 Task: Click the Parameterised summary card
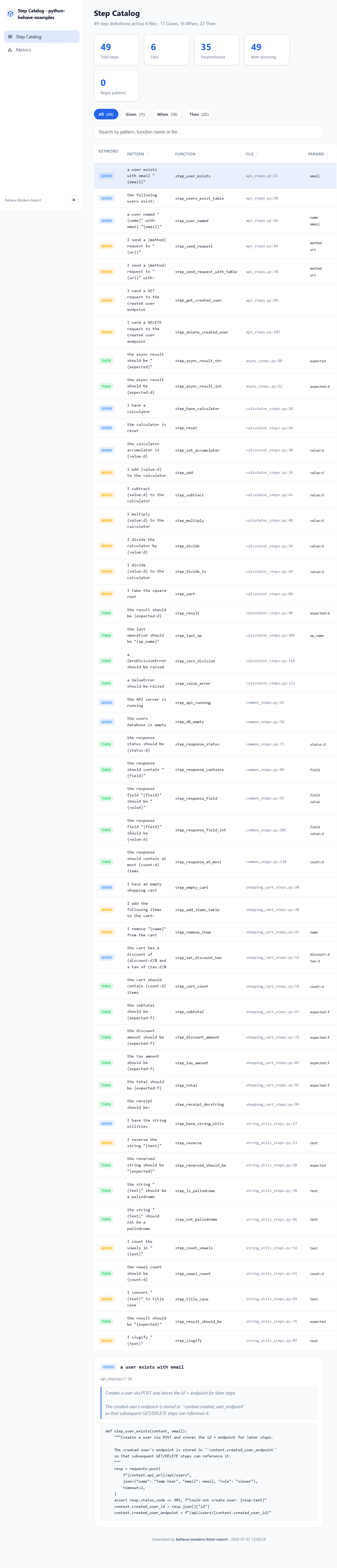[x=217, y=50]
